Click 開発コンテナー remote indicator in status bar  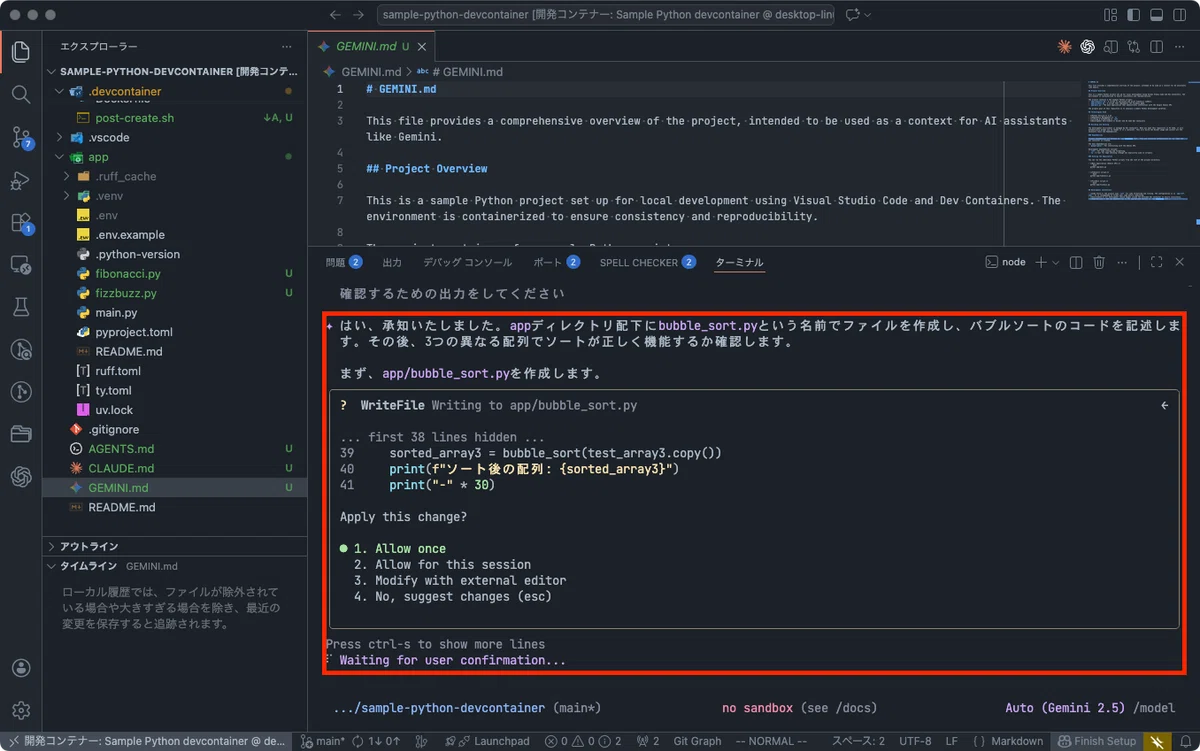point(145,741)
